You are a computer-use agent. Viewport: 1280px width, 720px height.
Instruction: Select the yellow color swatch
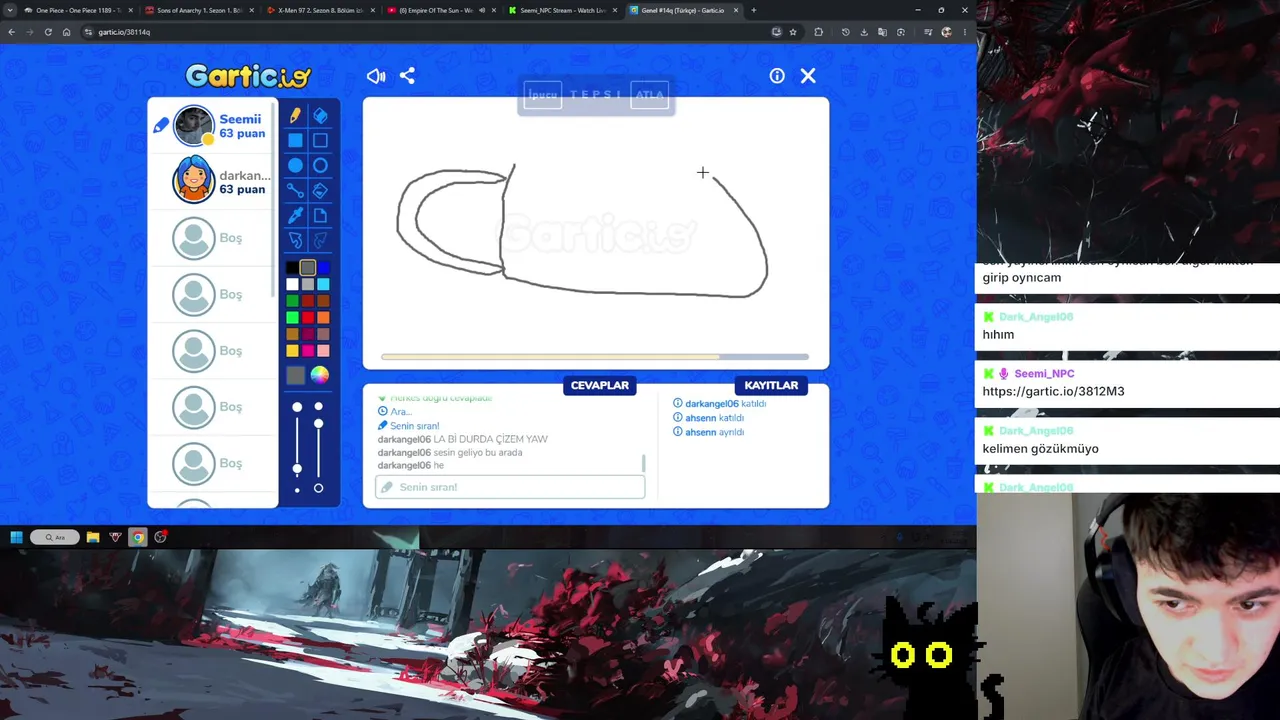[292, 351]
